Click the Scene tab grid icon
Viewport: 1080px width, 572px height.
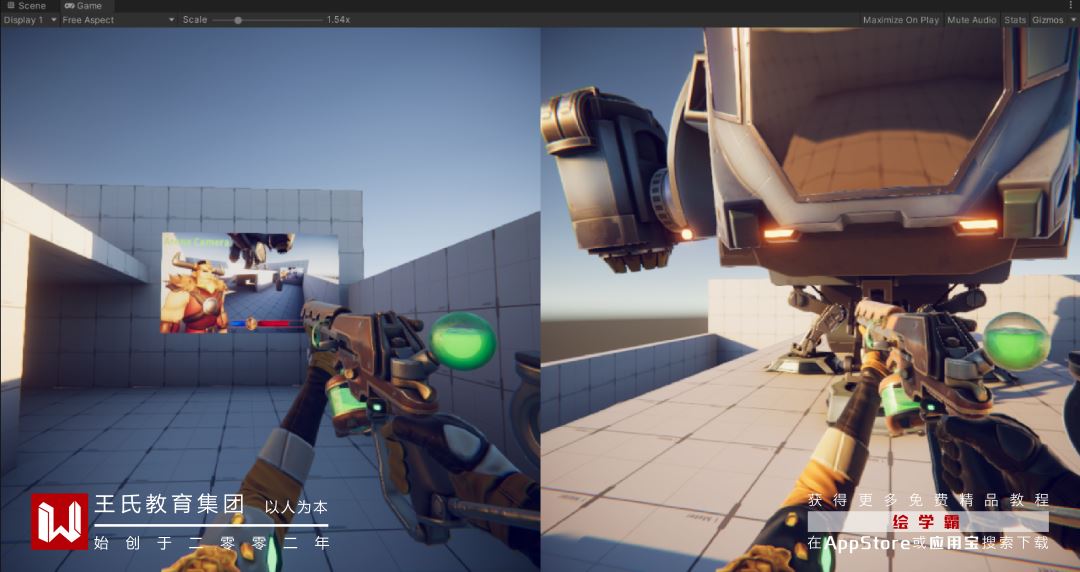10,6
